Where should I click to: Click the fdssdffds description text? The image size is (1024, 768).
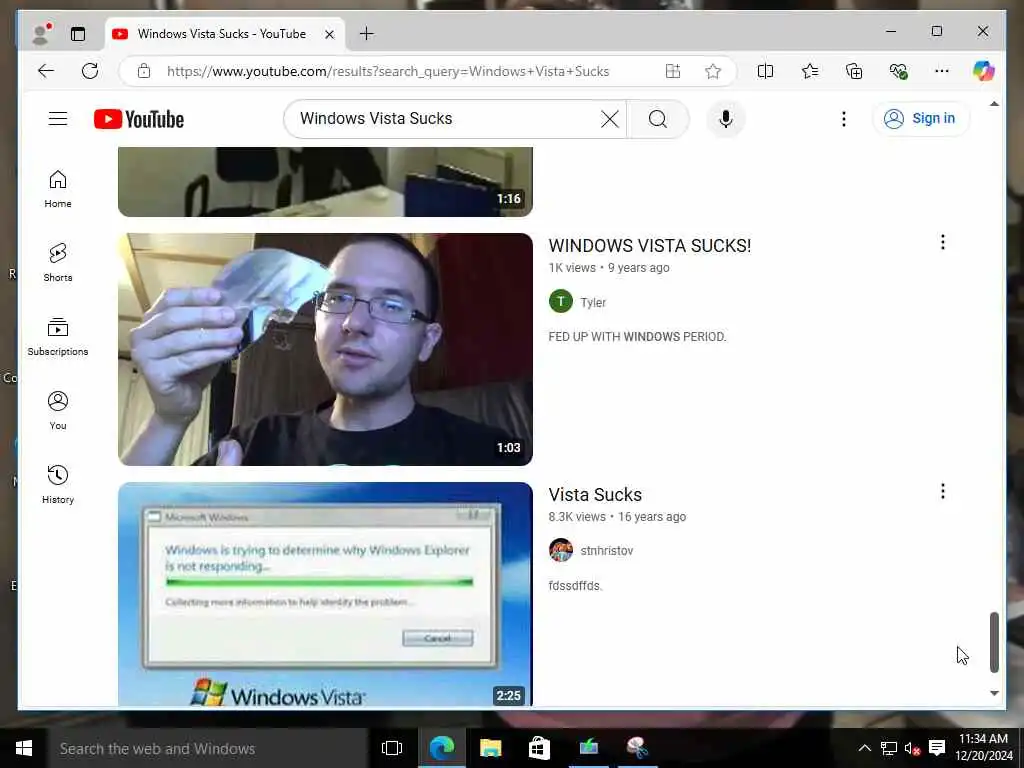tap(575, 586)
